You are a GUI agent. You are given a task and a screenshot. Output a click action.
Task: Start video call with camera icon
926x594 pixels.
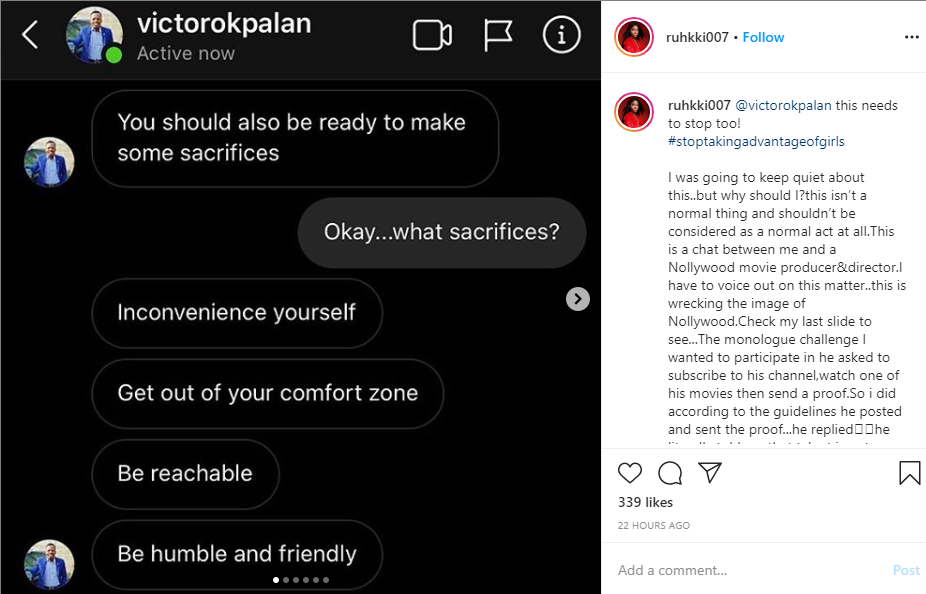click(433, 36)
